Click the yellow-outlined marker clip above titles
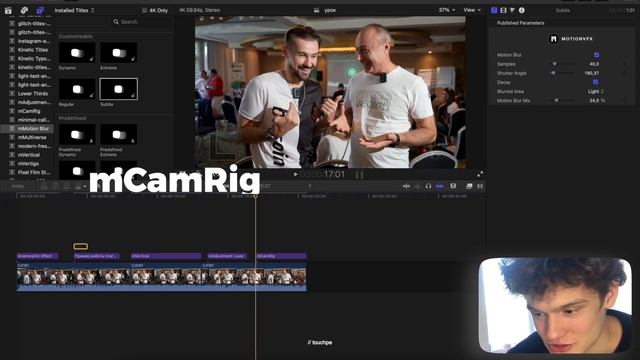 [80, 246]
